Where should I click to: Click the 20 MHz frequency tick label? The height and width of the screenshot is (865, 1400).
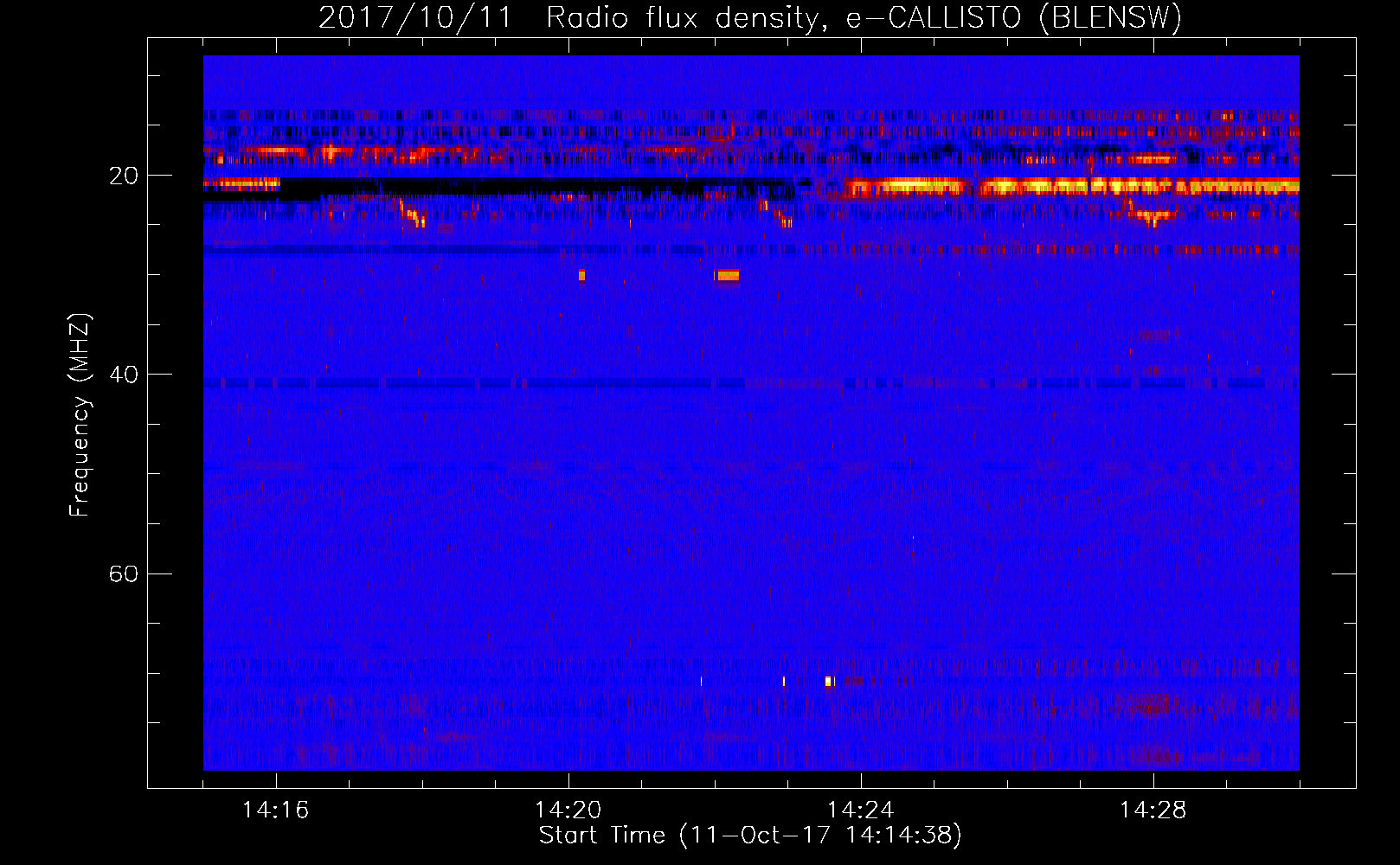pos(124,176)
